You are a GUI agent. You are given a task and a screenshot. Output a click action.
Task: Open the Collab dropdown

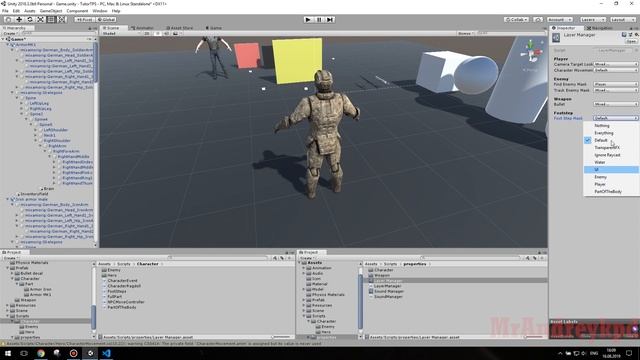click(x=516, y=20)
